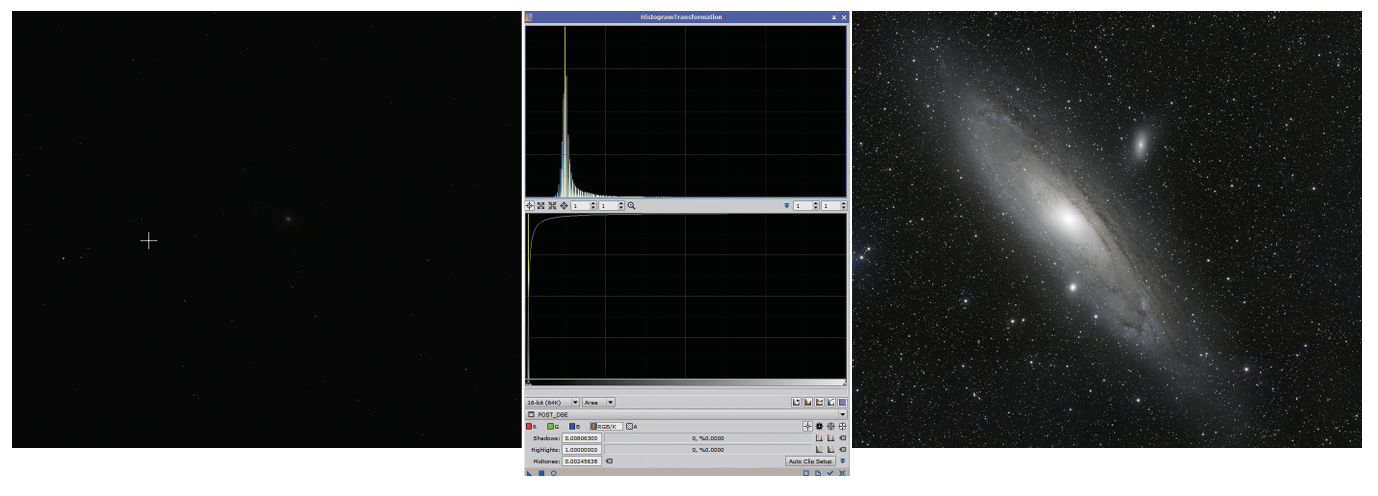This screenshot has height=496, width=1378.
Task: Click second auto clip icon in Highlights row
Action: [x=831, y=450]
